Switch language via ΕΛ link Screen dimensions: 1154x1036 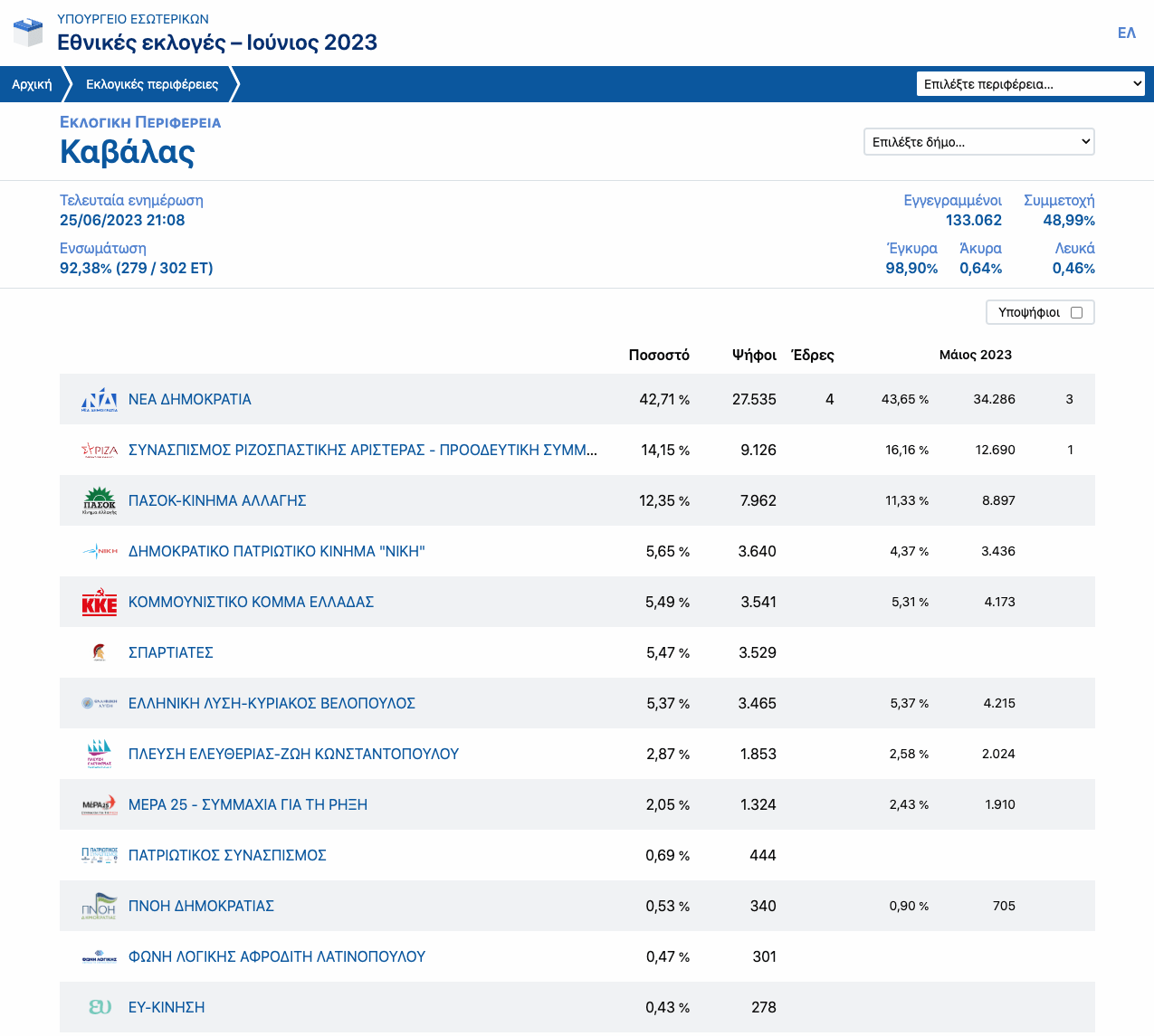(1127, 33)
